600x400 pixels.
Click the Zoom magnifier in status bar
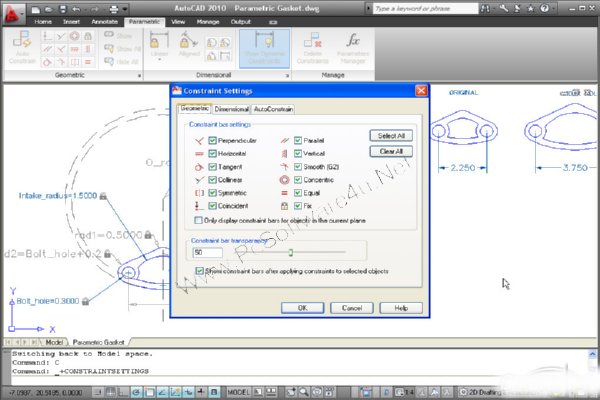coord(304,392)
